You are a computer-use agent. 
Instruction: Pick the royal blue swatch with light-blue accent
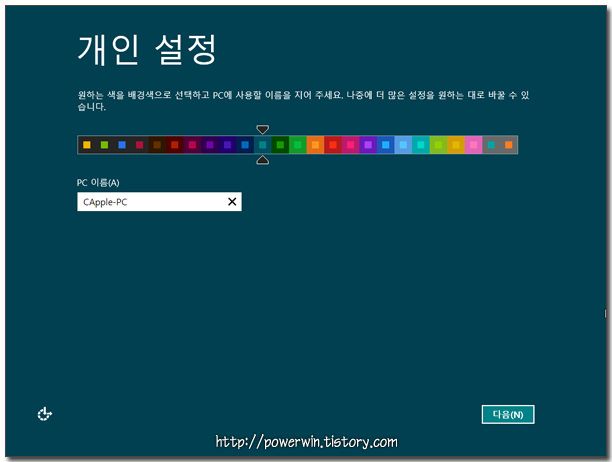pos(386,145)
